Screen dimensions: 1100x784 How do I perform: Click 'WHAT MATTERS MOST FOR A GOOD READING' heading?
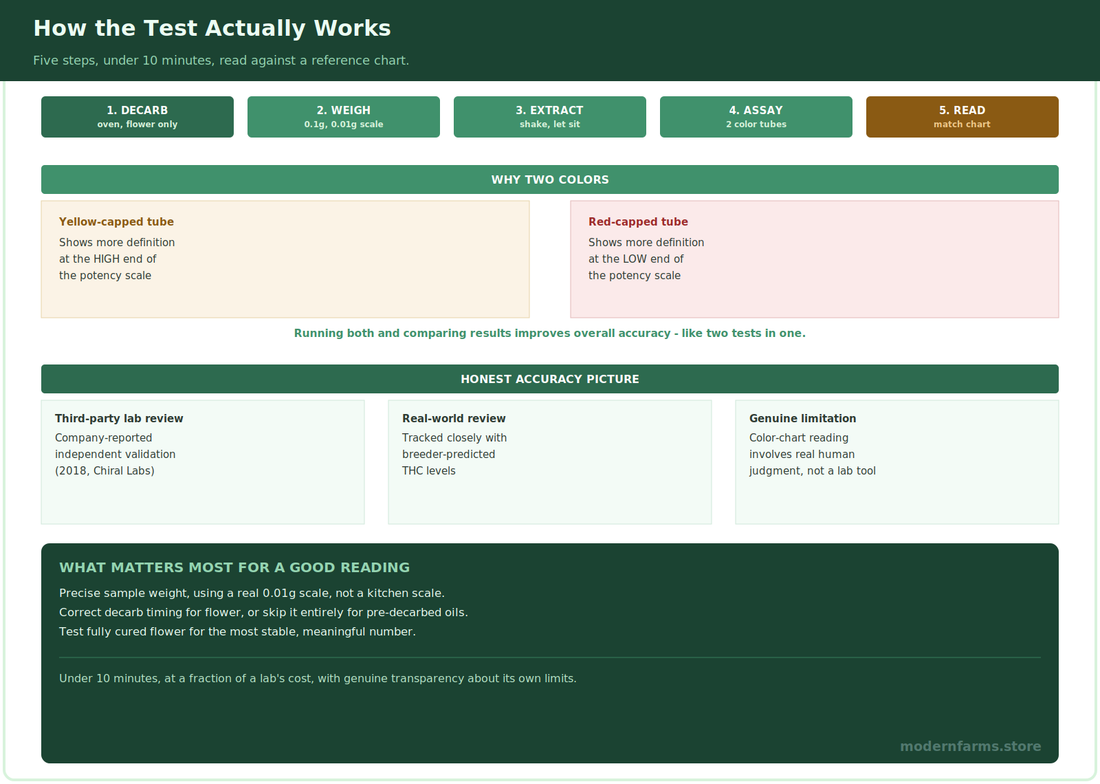click(x=234, y=567)
